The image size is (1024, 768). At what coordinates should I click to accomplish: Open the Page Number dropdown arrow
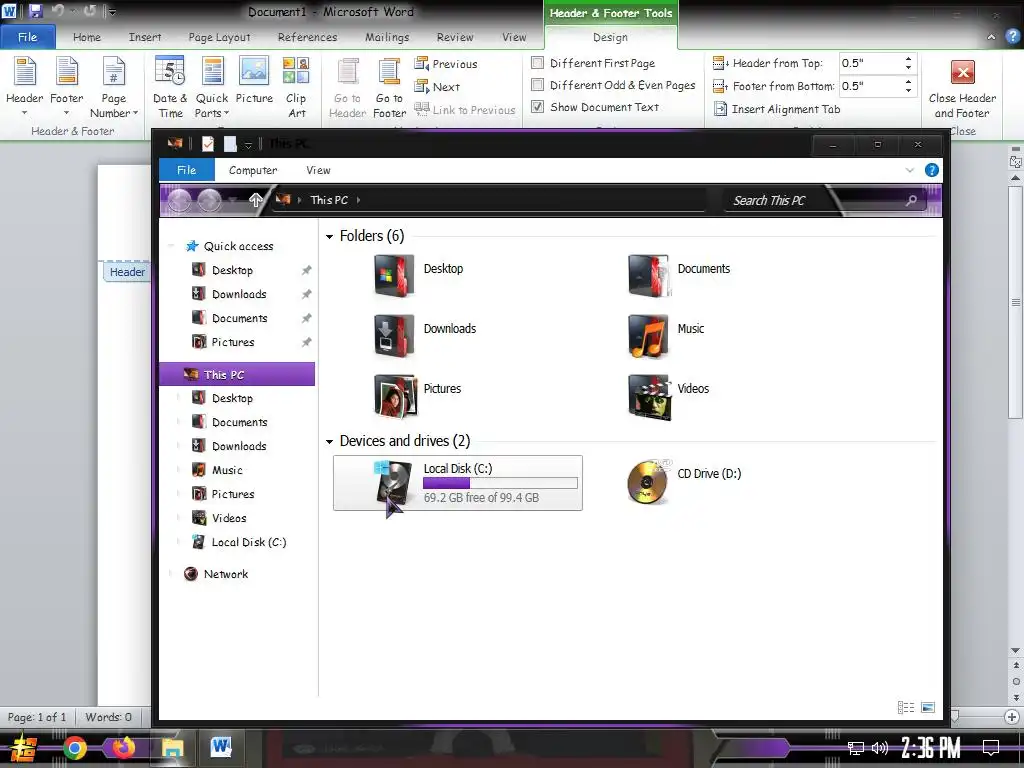pyautogui.click(x=135, y=113)
